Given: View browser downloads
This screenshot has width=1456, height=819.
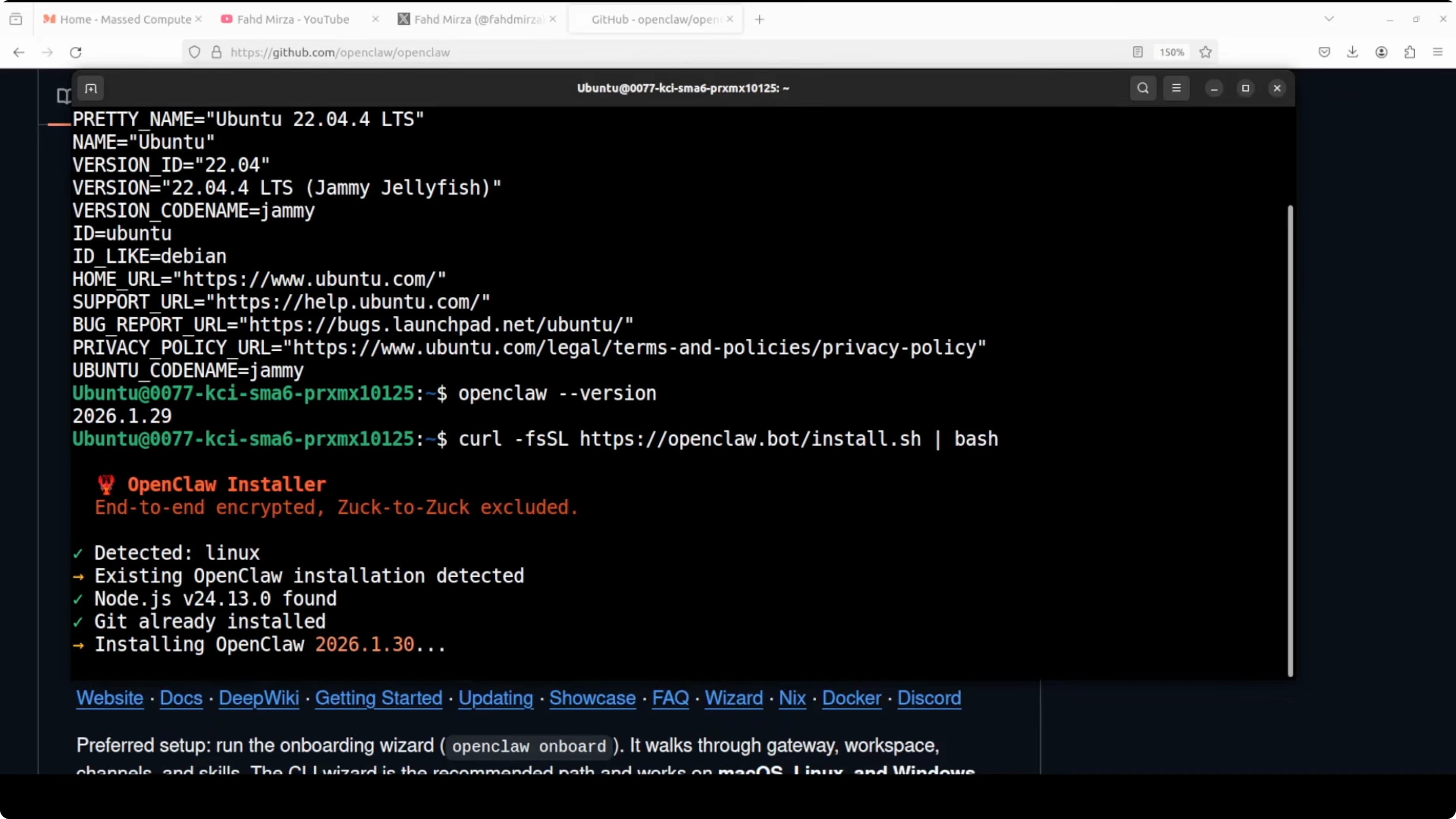Looking at the screenshot, I should point(1353,52).
